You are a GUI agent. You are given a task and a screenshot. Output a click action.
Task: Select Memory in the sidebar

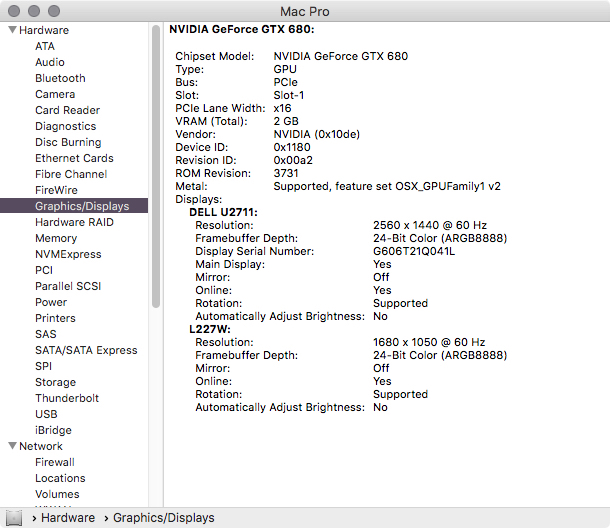pos(56,238)
